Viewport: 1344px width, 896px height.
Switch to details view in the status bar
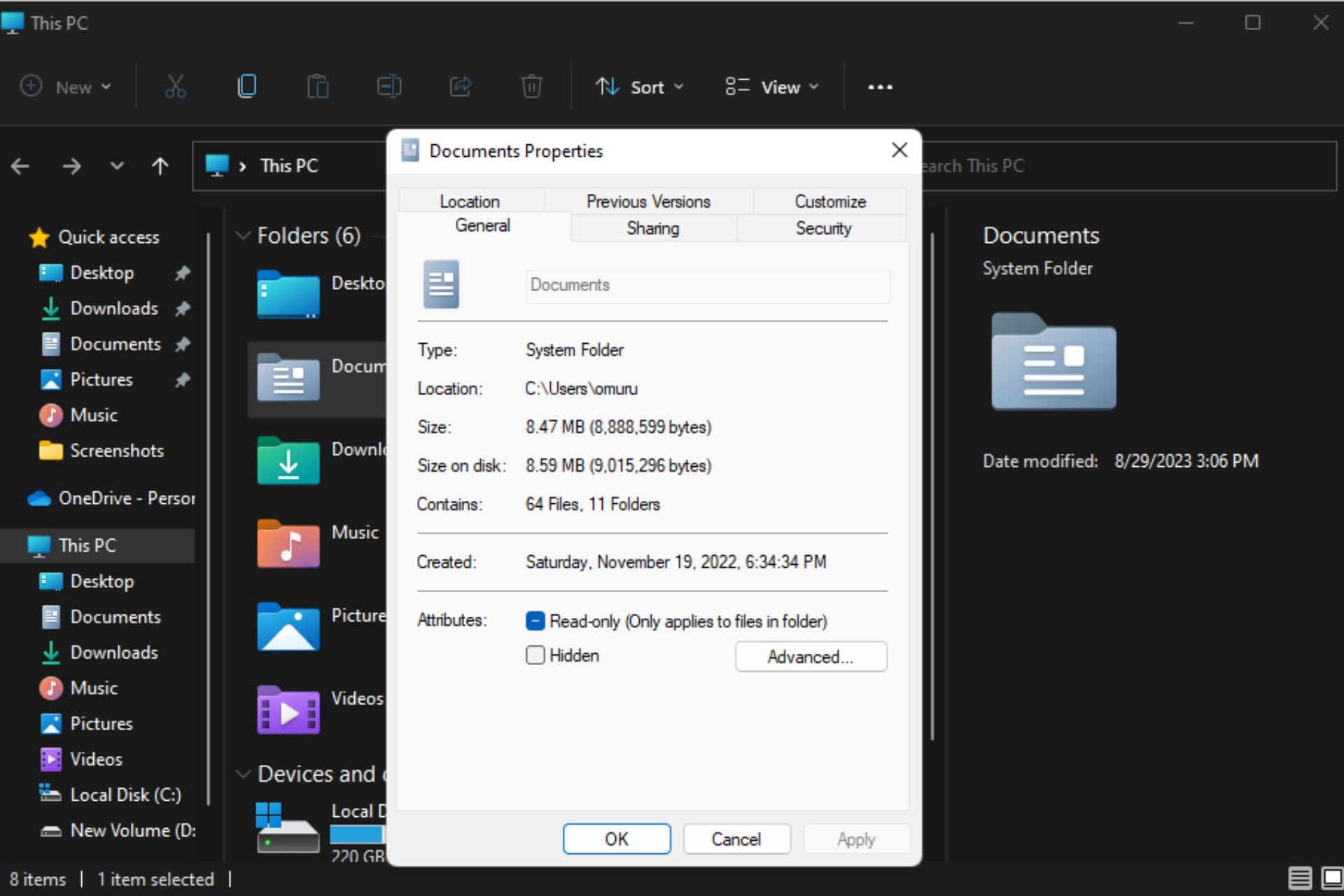coord(1300,878)
